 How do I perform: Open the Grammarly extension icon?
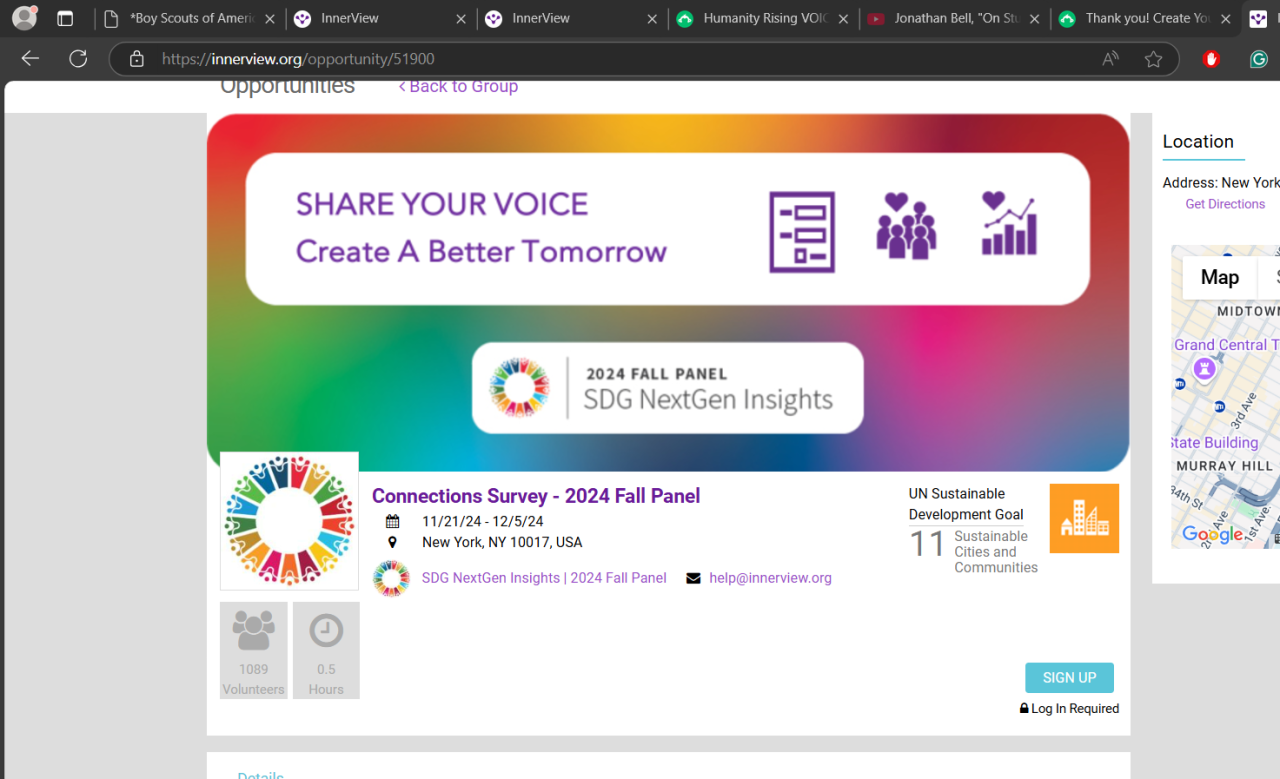pyautogui.click(x=1259, y=59)
